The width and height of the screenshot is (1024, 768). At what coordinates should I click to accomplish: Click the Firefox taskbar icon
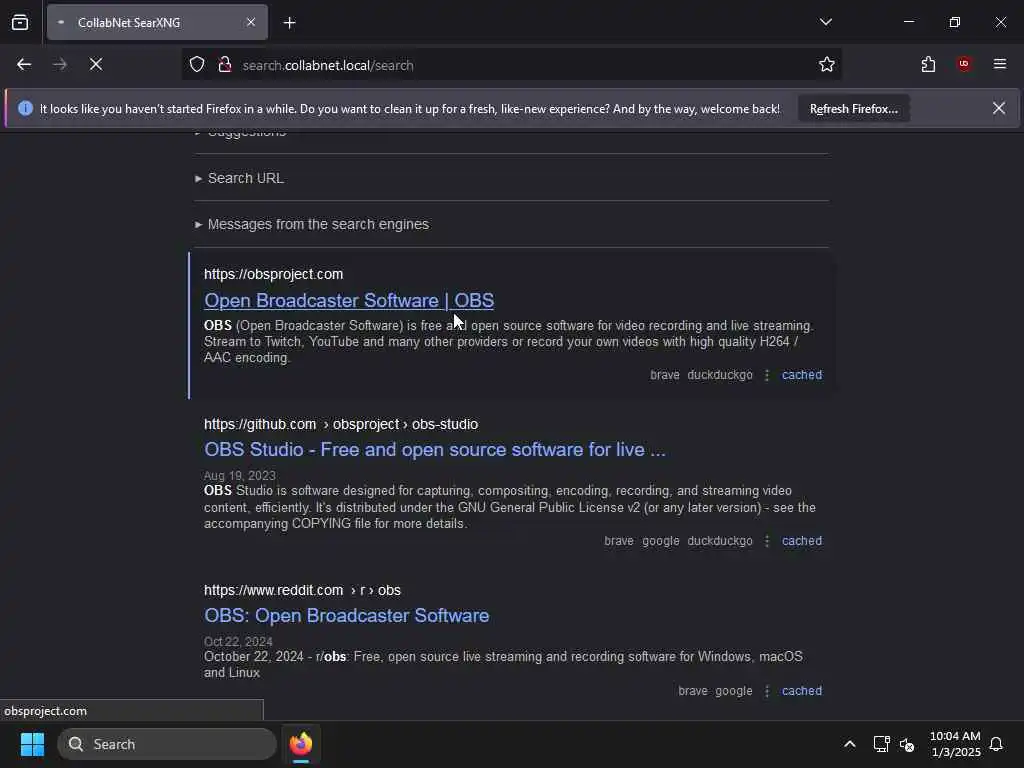click(301, 744)
